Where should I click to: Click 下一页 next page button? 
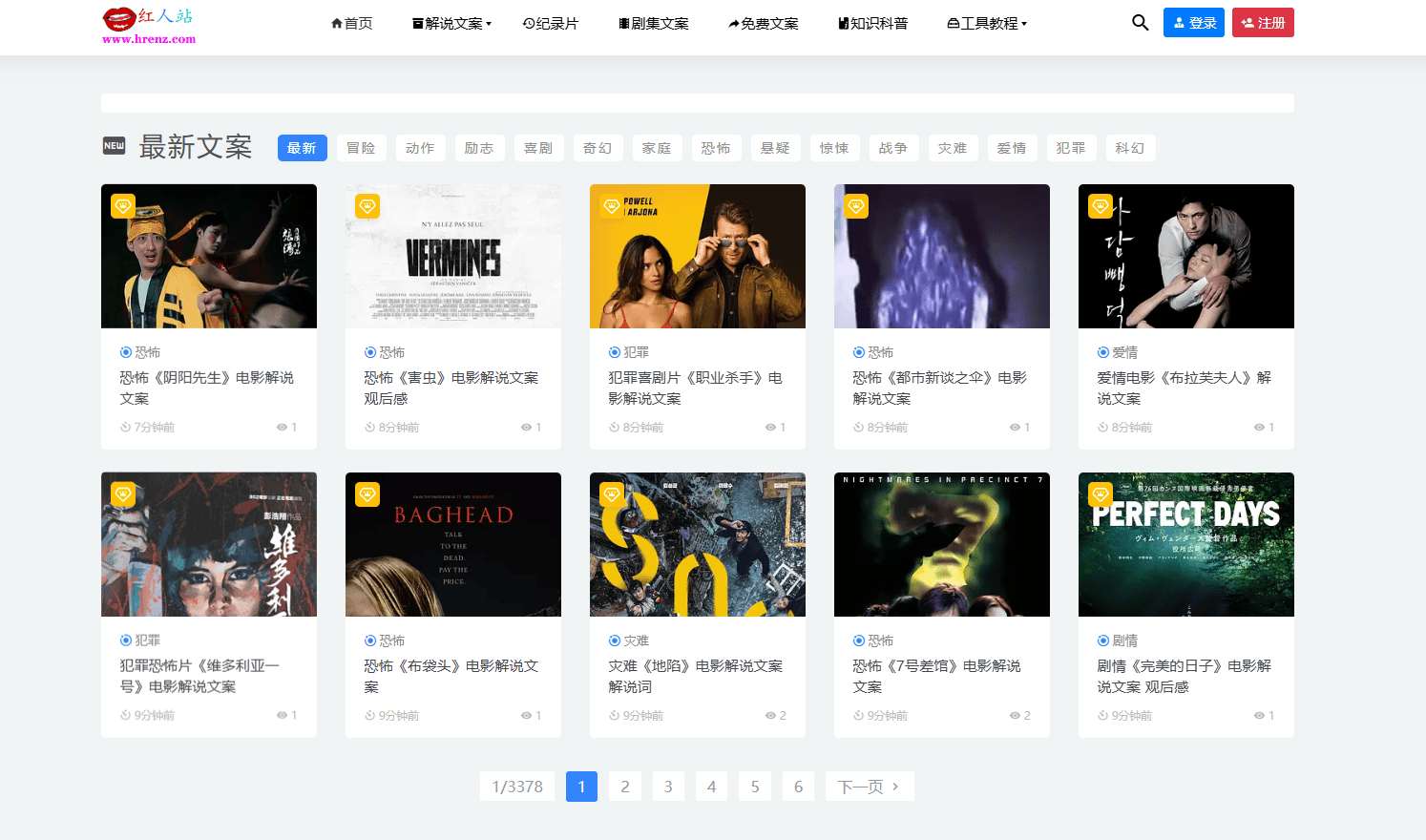870,787
